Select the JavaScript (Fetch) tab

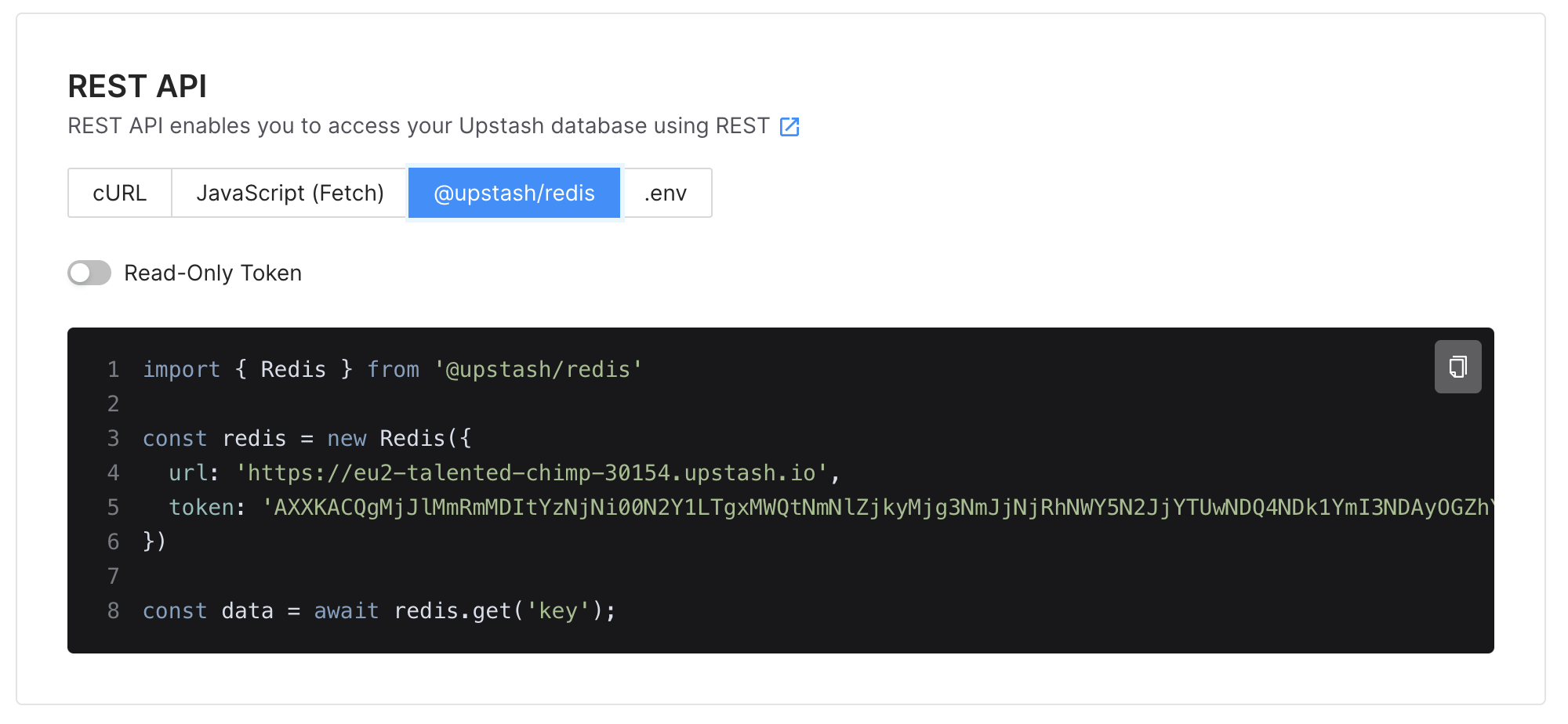(290, 193)
